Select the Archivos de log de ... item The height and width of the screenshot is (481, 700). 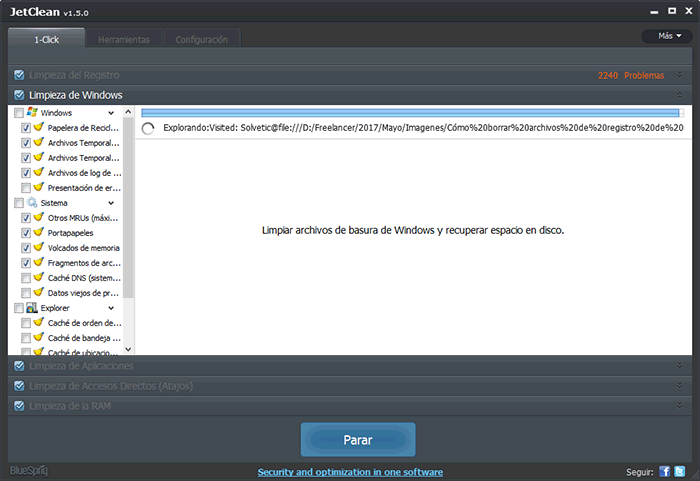point(84,173)
